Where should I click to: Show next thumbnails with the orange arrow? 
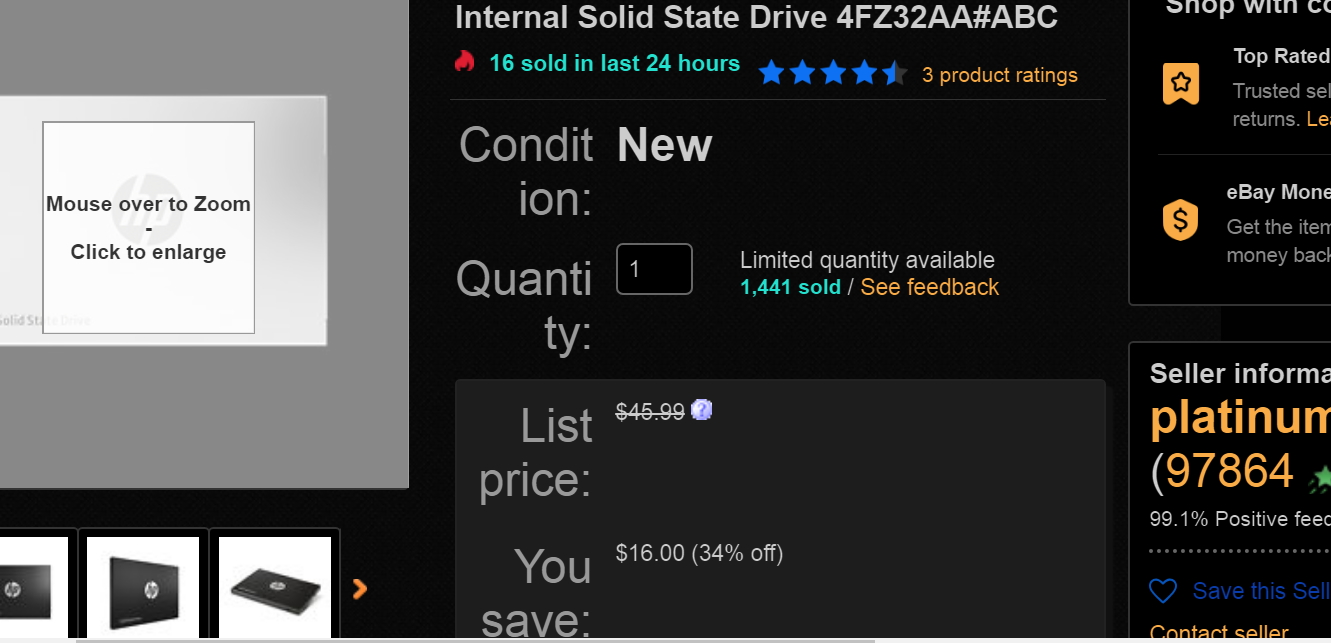pos(360,589)
